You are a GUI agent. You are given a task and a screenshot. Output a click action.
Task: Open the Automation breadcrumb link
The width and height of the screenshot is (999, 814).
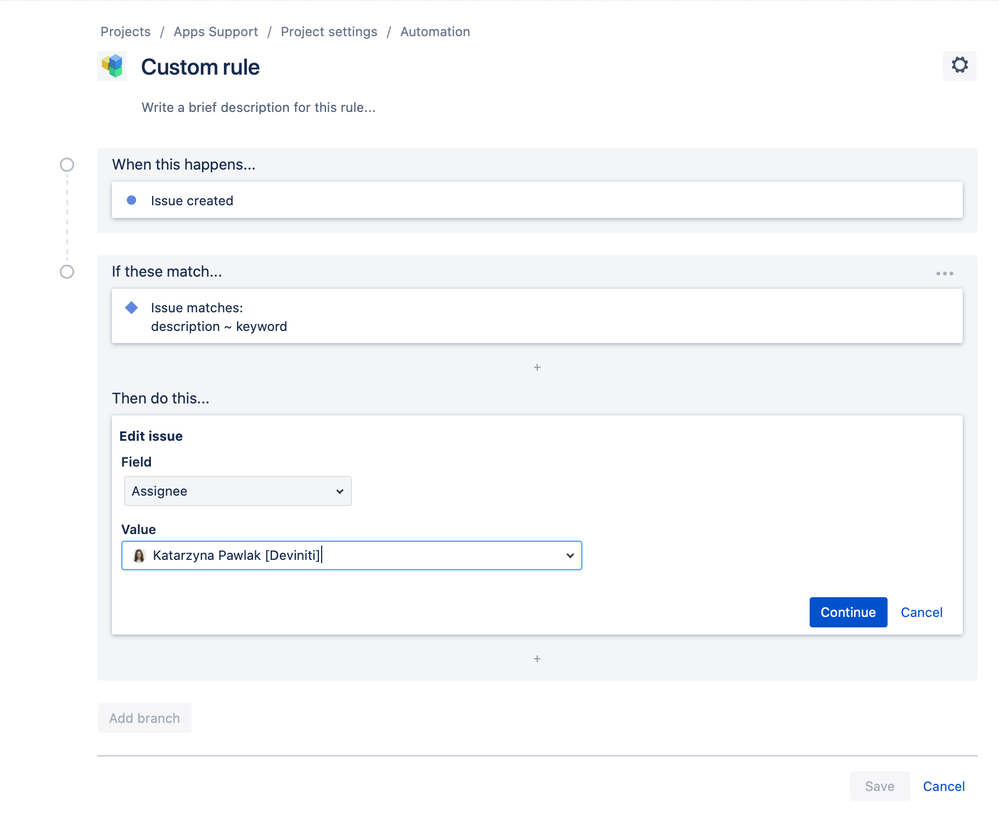point(435,32)
